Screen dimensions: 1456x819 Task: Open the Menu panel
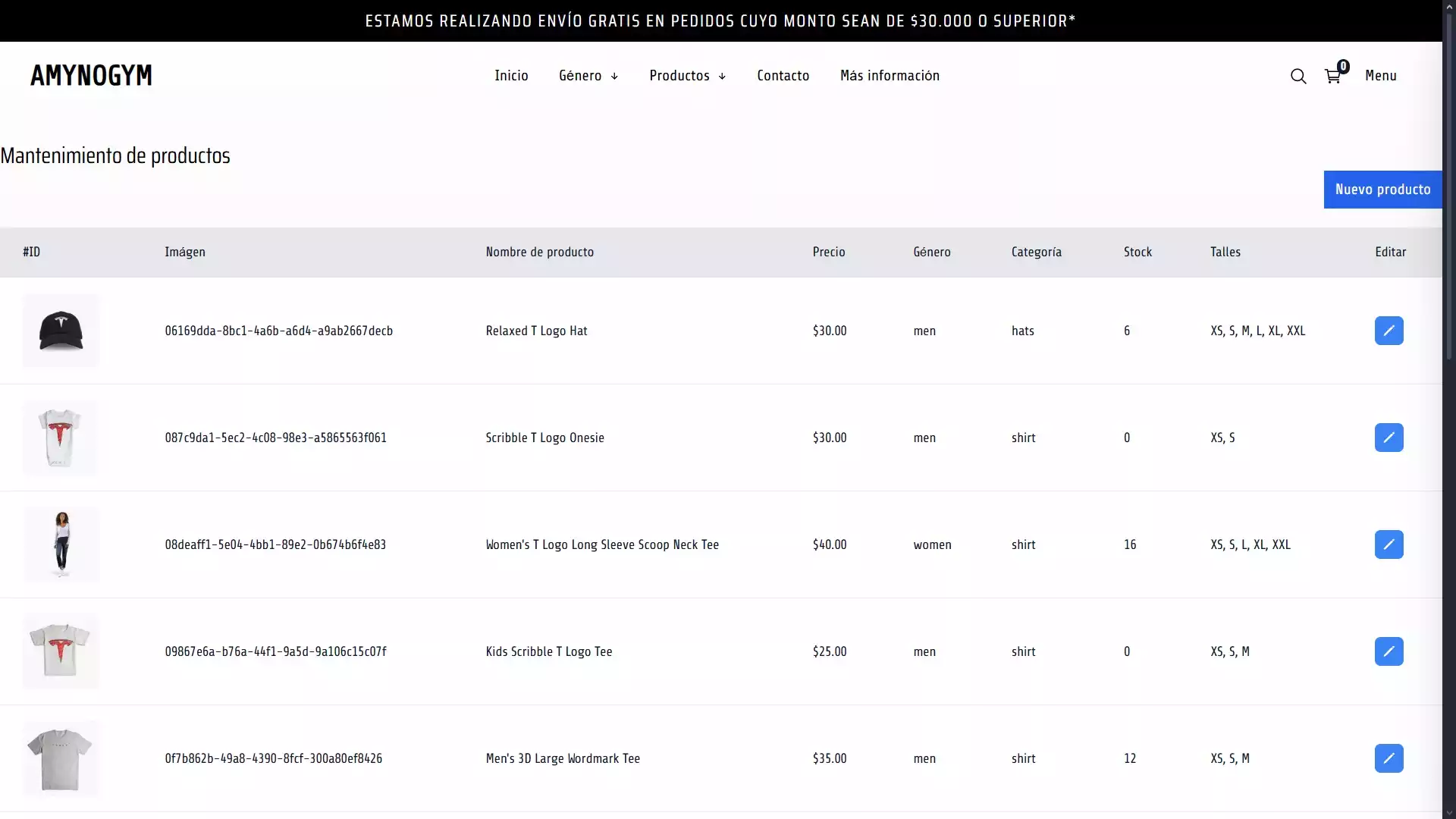pos(1380,76)
